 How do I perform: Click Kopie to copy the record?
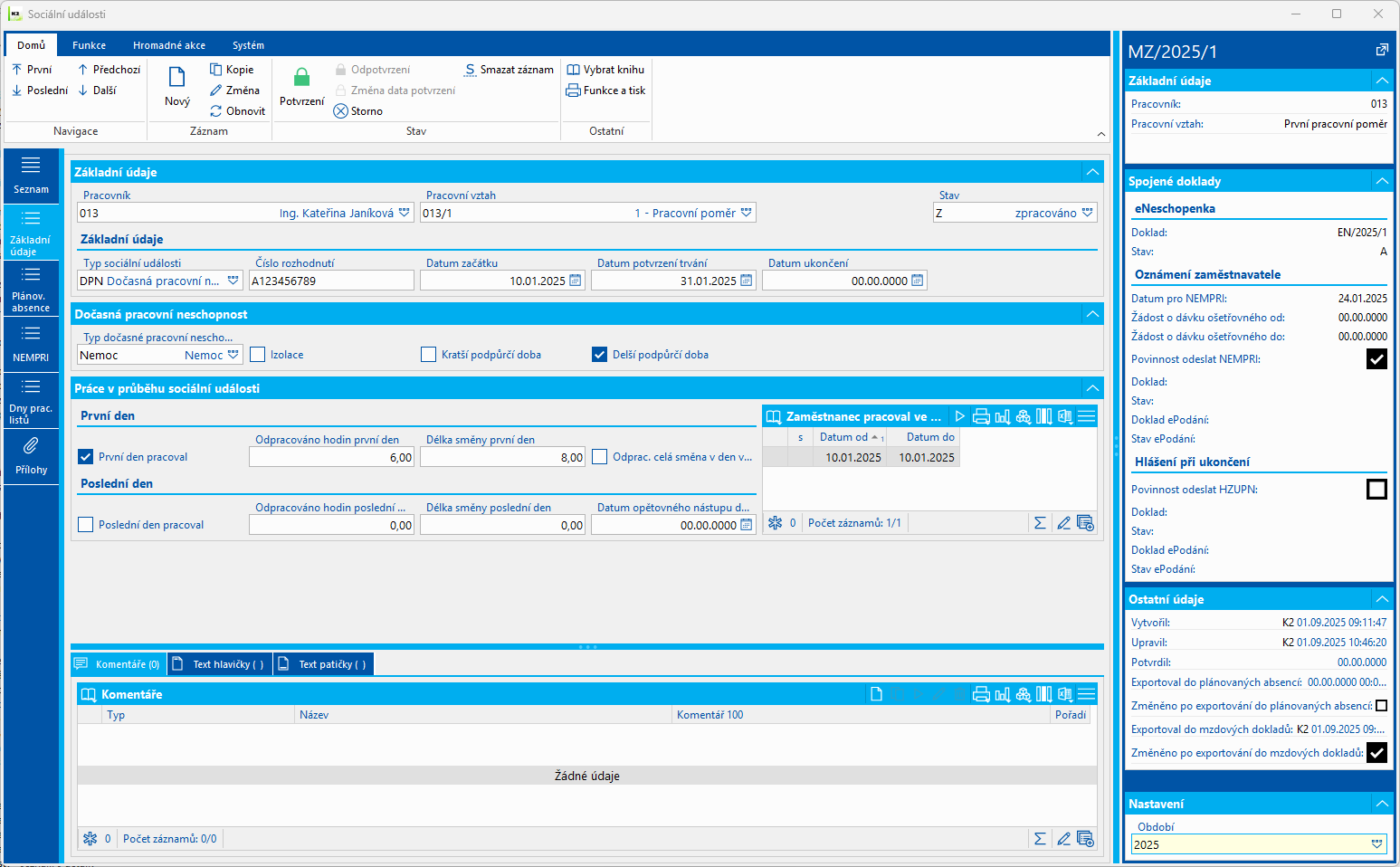(x=232, y=70)
